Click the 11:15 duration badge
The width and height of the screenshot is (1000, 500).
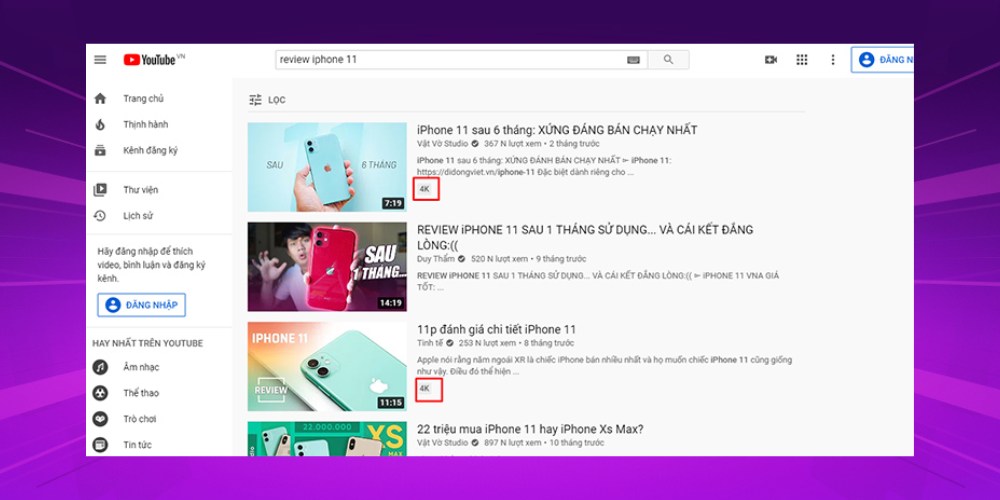click(x=391, y=402)
